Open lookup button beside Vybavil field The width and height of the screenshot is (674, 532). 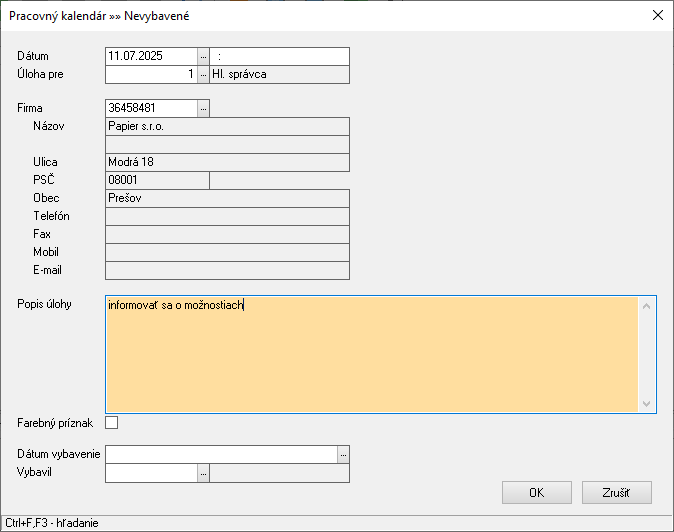[x=203, y=472]
